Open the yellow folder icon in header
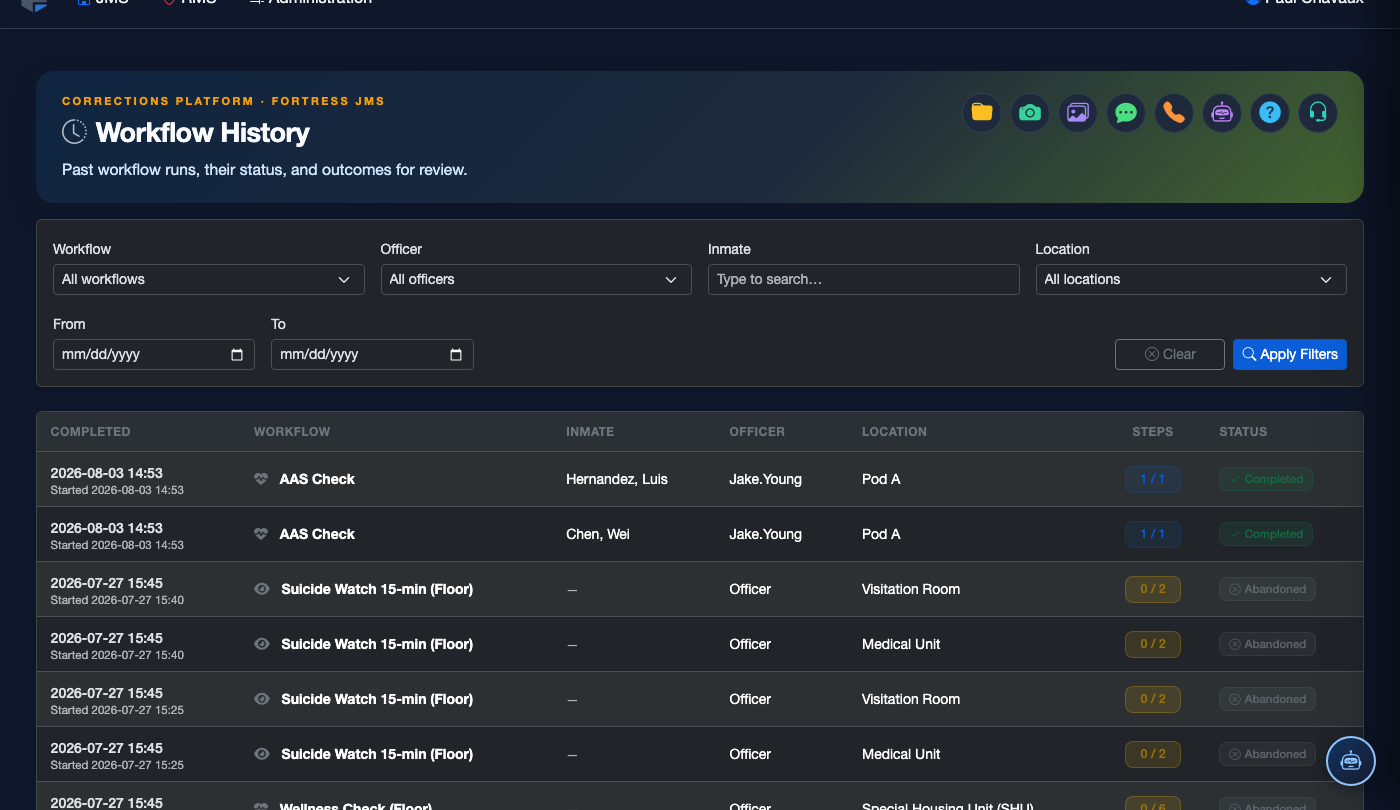Image resolution: width=1400 pixels, height=810 pixels. click(x=982, y=112)
